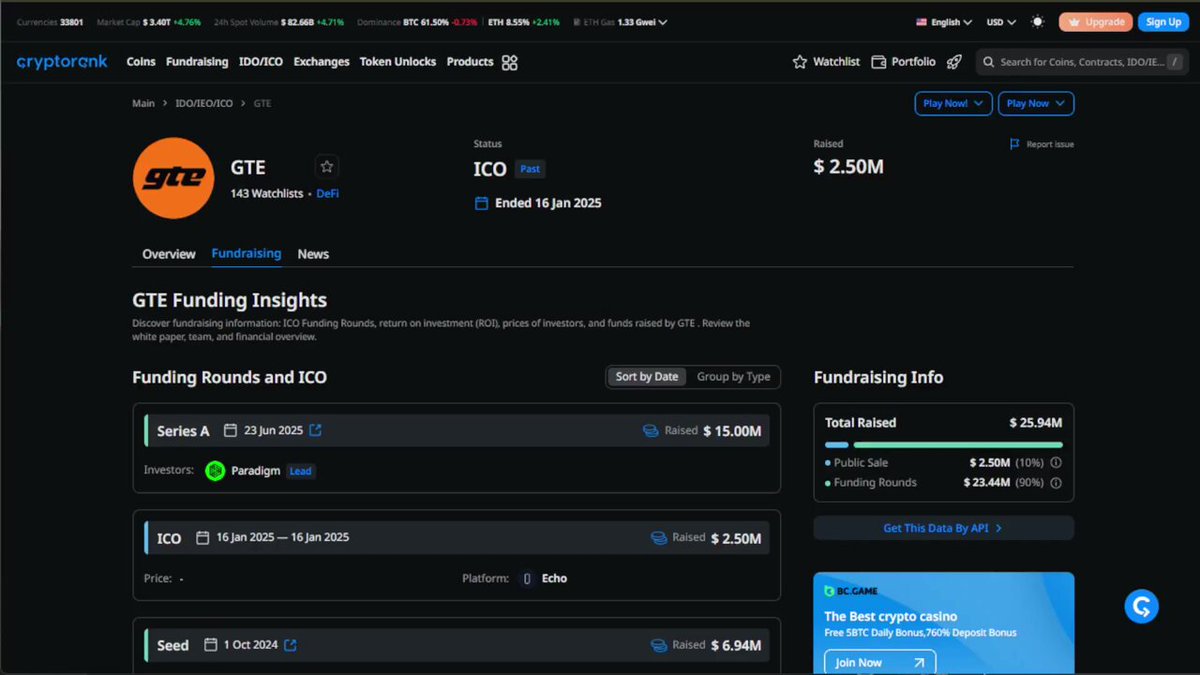This screenshot has height=675, width=1200.
Task: Open the USD currency dropdown
Action: [1001, 22]
